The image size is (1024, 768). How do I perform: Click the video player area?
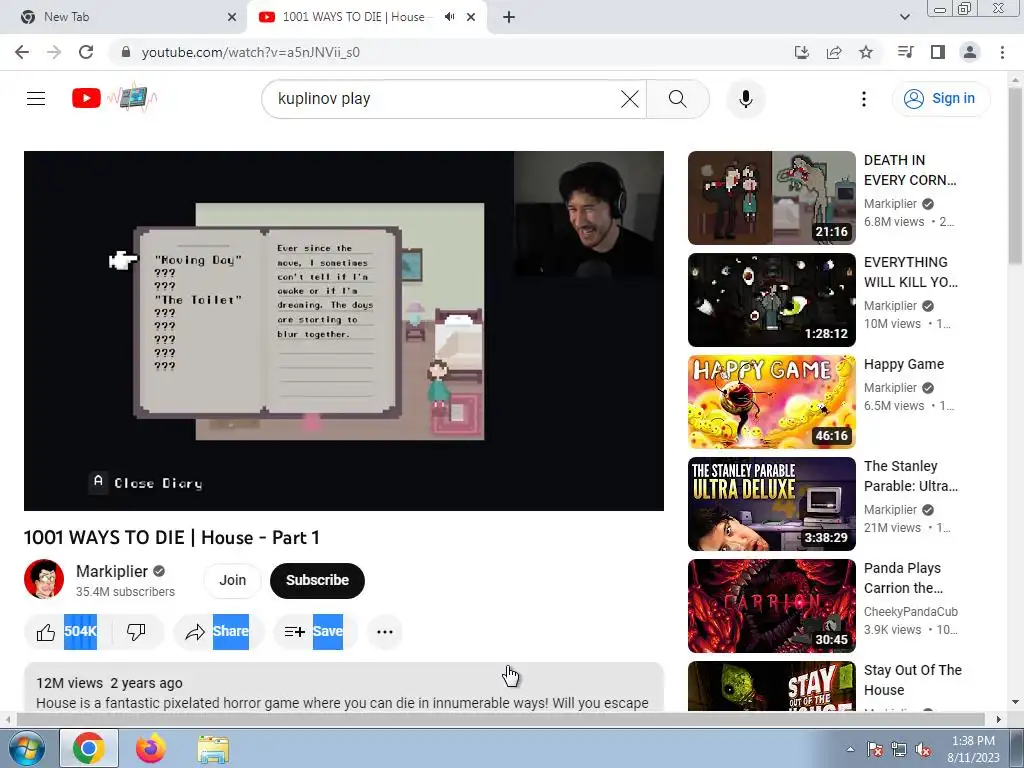[344, 331]
